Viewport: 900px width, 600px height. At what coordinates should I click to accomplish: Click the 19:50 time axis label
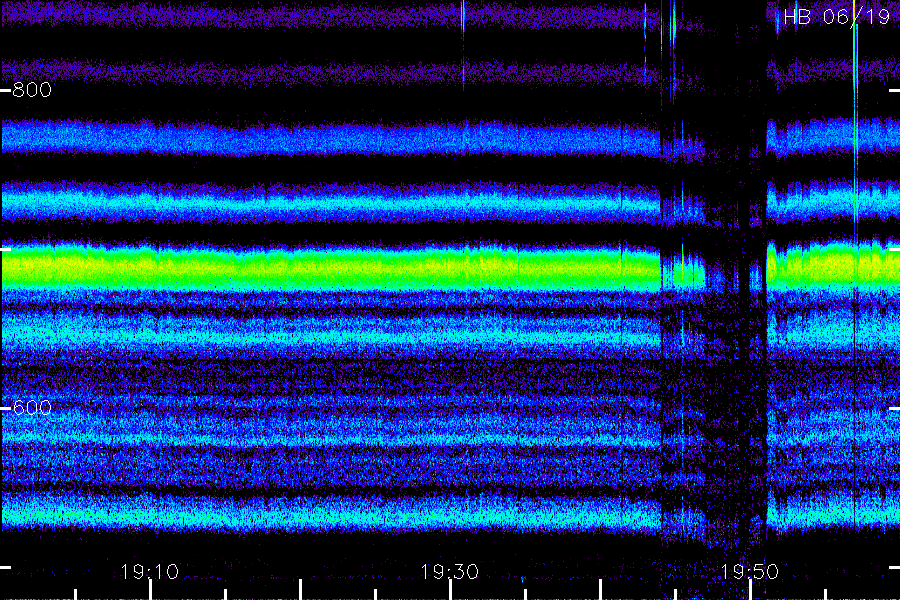click(750, 571)
